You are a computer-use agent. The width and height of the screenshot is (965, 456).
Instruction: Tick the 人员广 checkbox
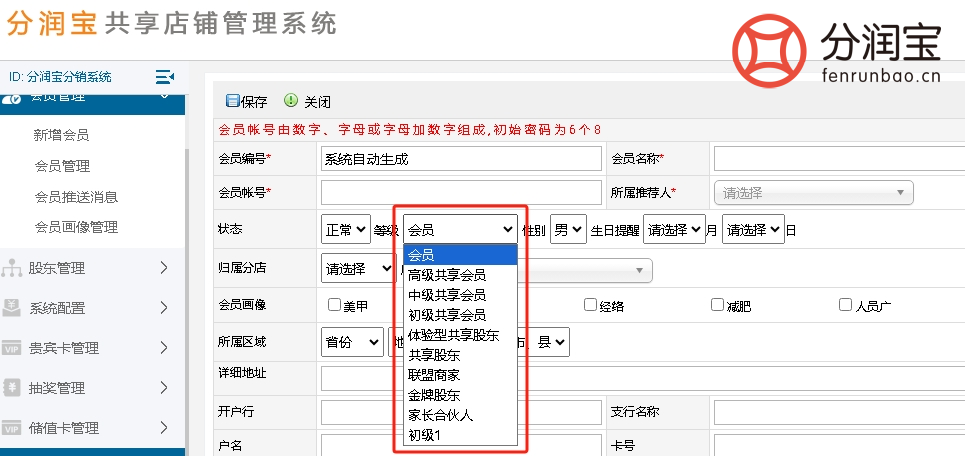coord(845,305)
